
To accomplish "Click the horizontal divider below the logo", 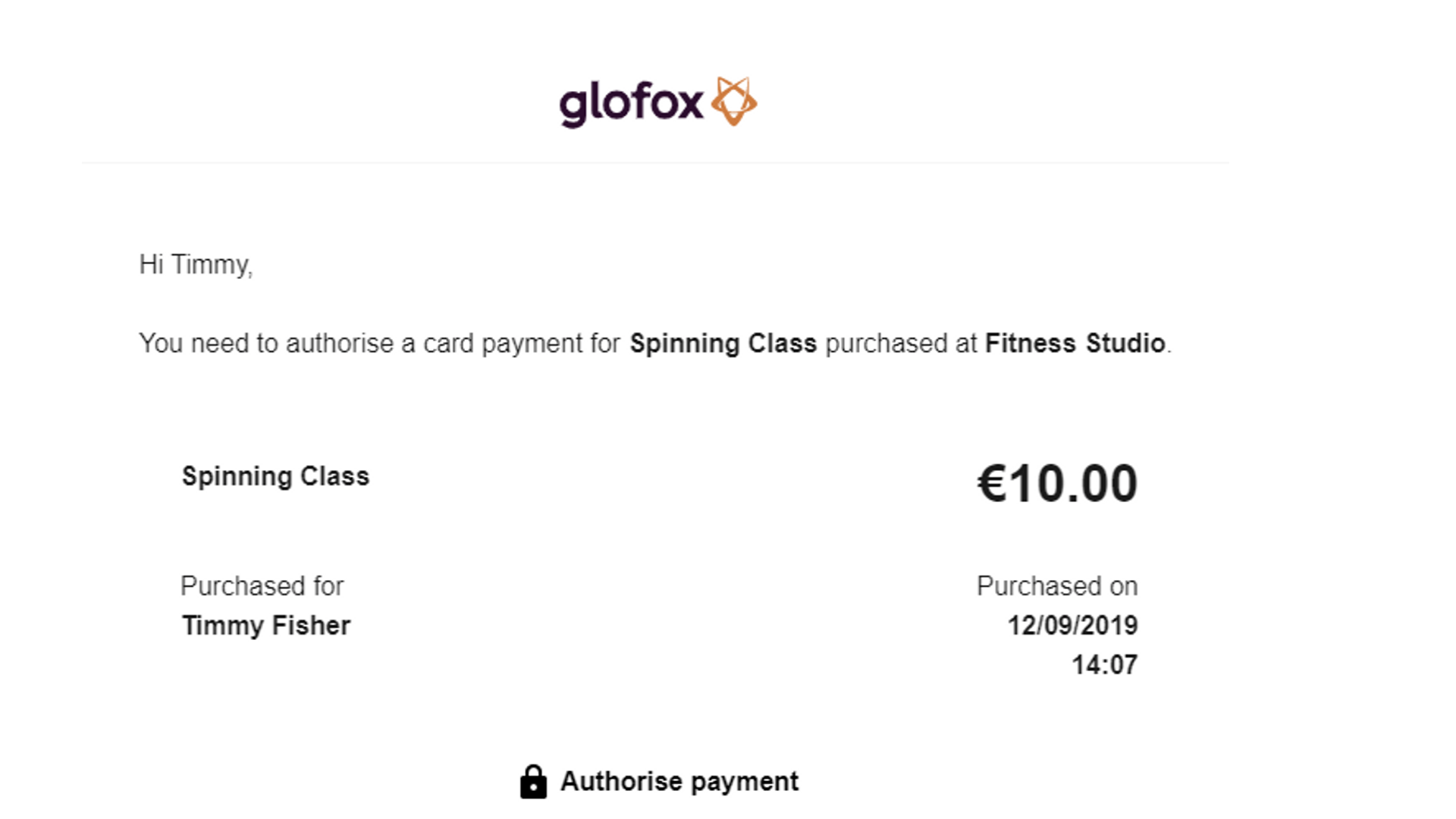I will 655,162.
